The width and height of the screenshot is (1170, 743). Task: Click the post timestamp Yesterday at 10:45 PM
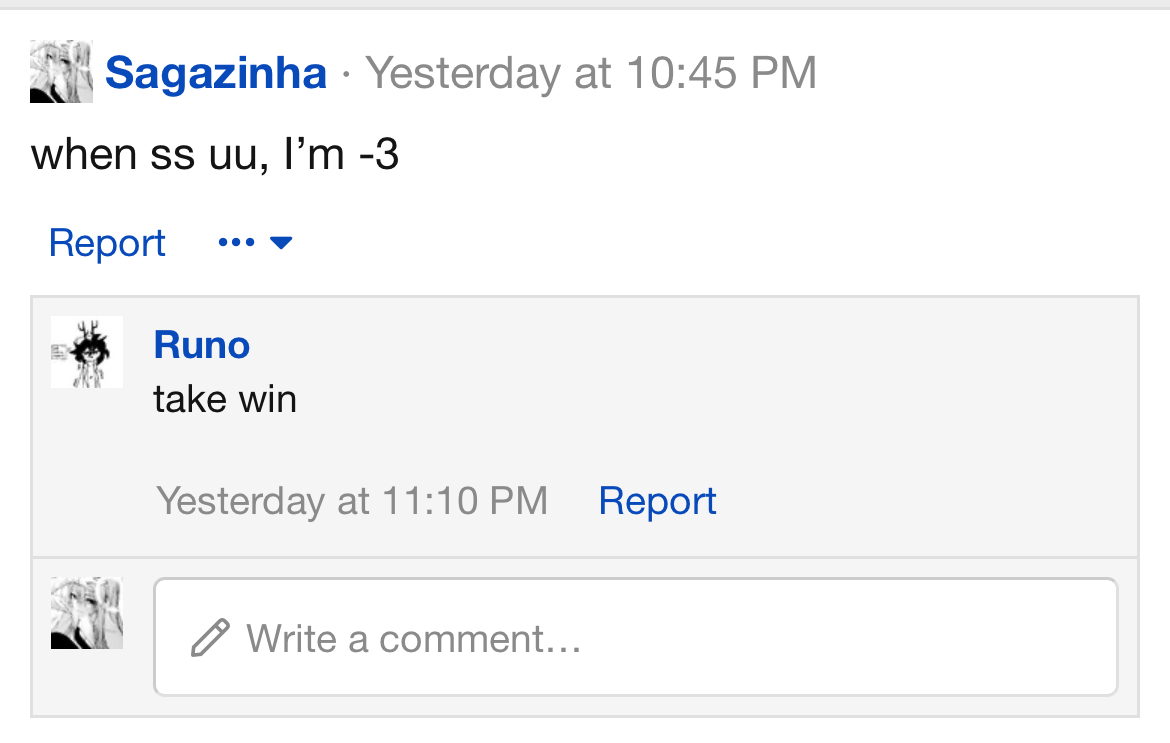591,73
